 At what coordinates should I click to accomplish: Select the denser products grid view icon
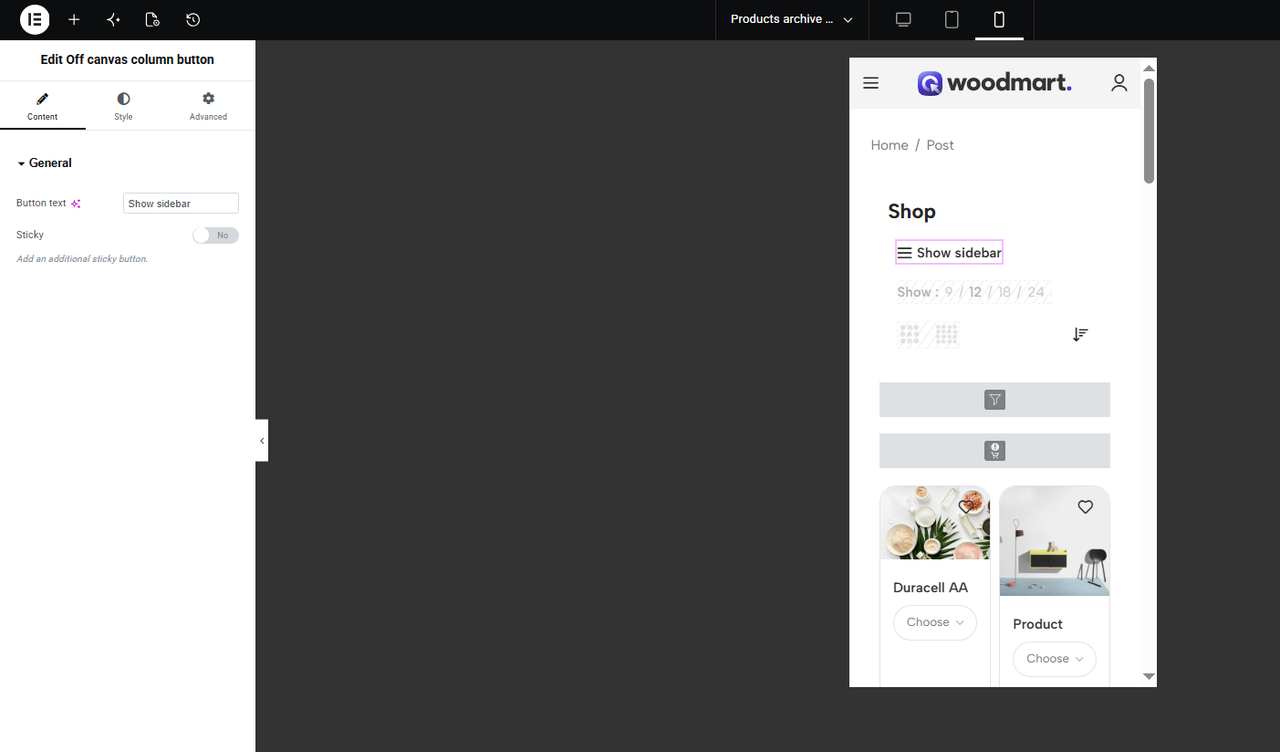tap(946, 334)
